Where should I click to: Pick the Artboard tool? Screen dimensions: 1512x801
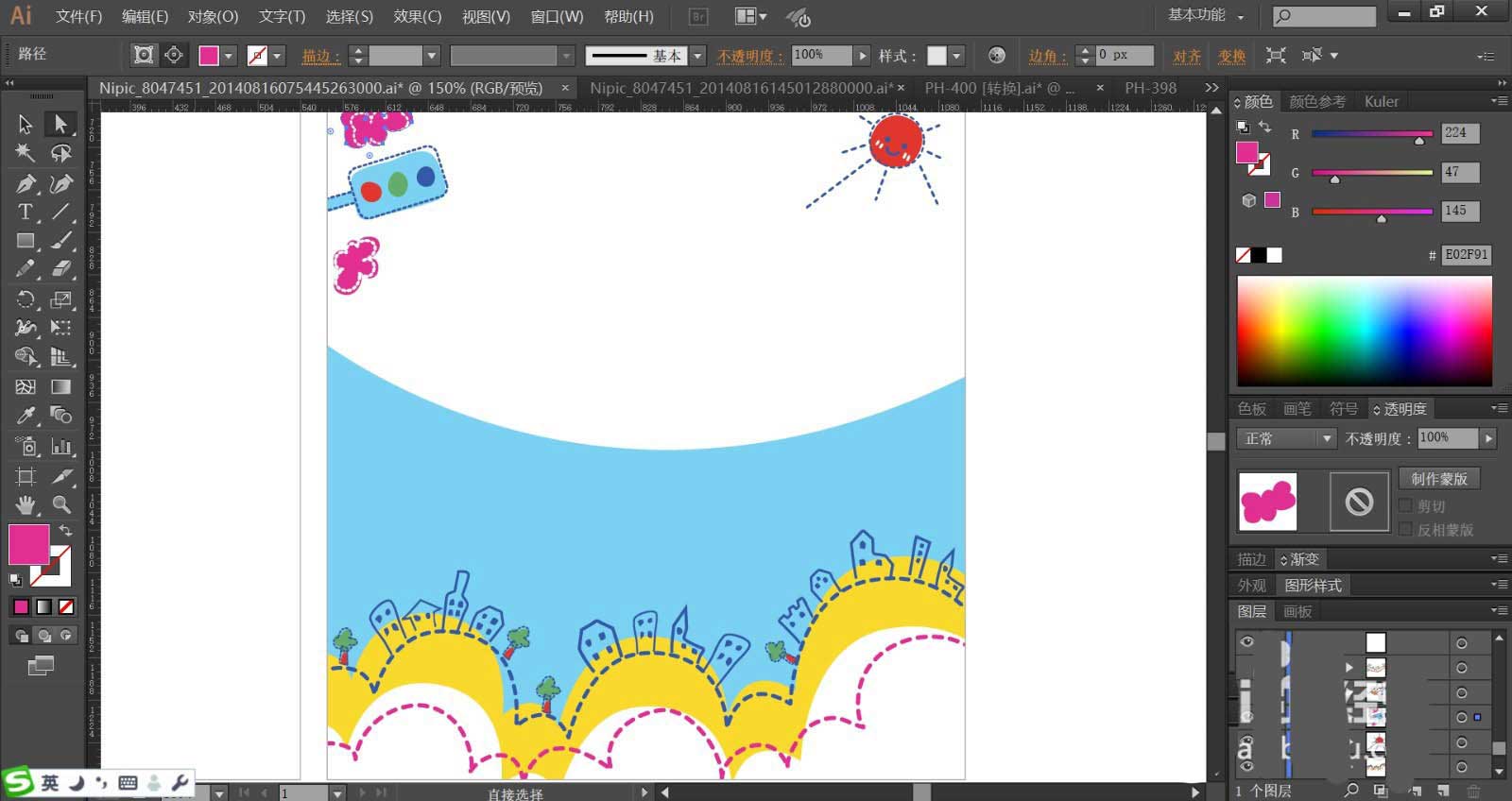[26, 476]
